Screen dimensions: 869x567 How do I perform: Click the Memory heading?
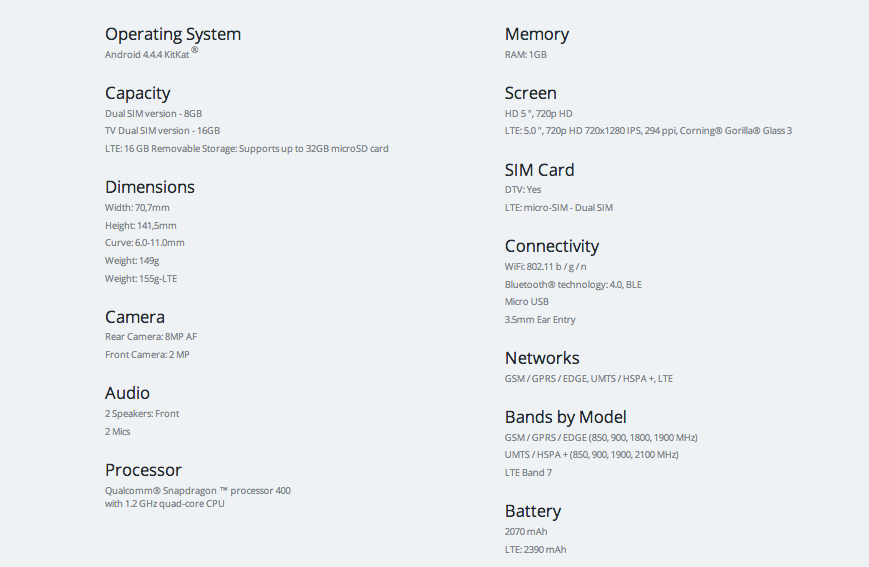[536, 34]
